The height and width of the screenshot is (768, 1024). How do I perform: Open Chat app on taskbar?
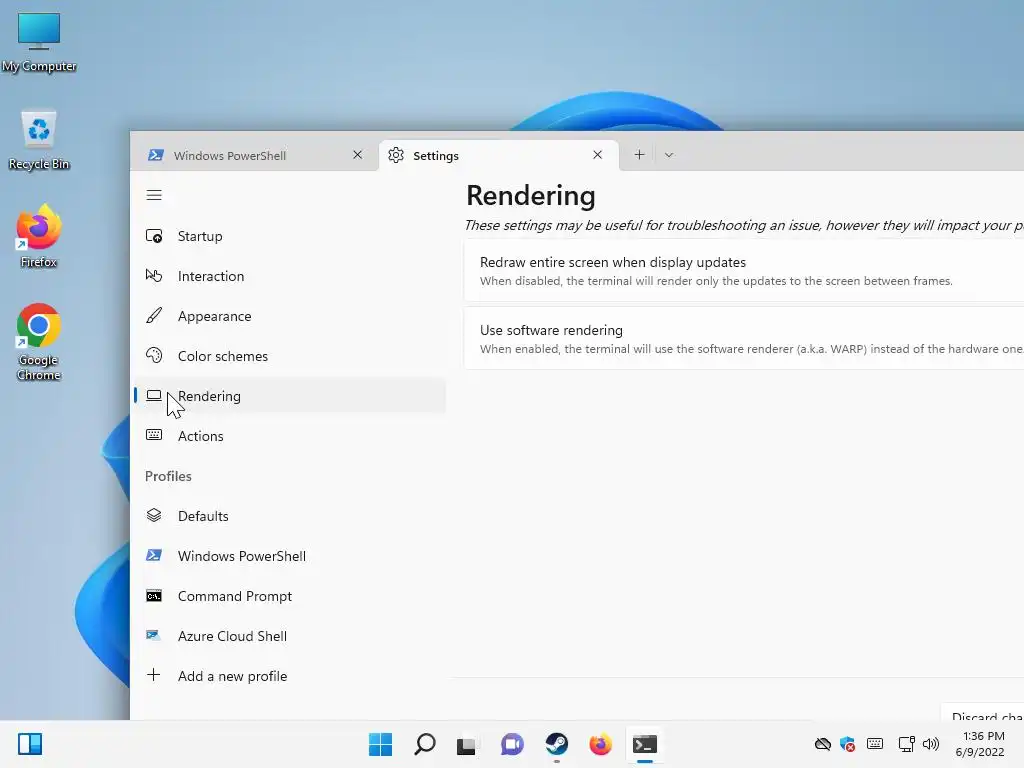pos(512,744)
